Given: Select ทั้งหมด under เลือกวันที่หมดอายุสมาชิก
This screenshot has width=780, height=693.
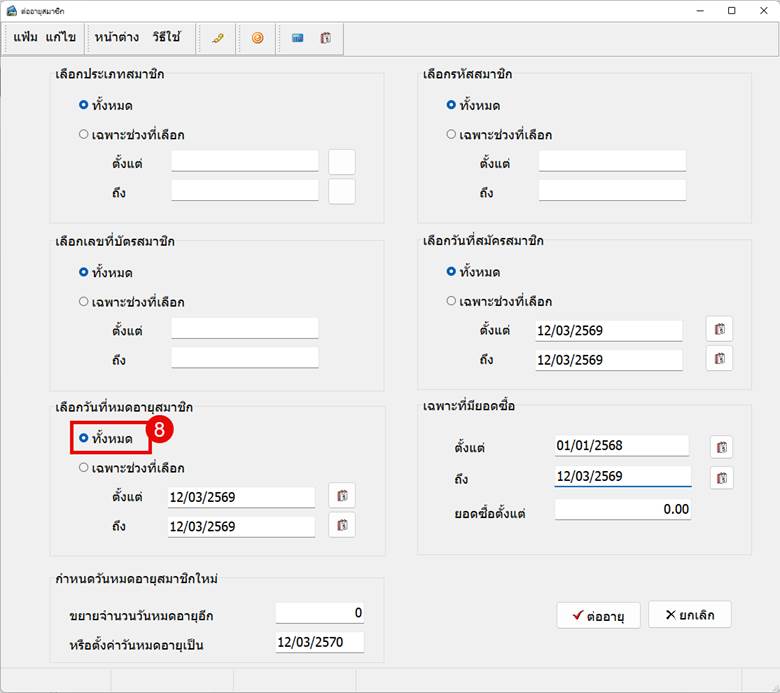Looking at the screenshot, I should click(x=106, y=438).
